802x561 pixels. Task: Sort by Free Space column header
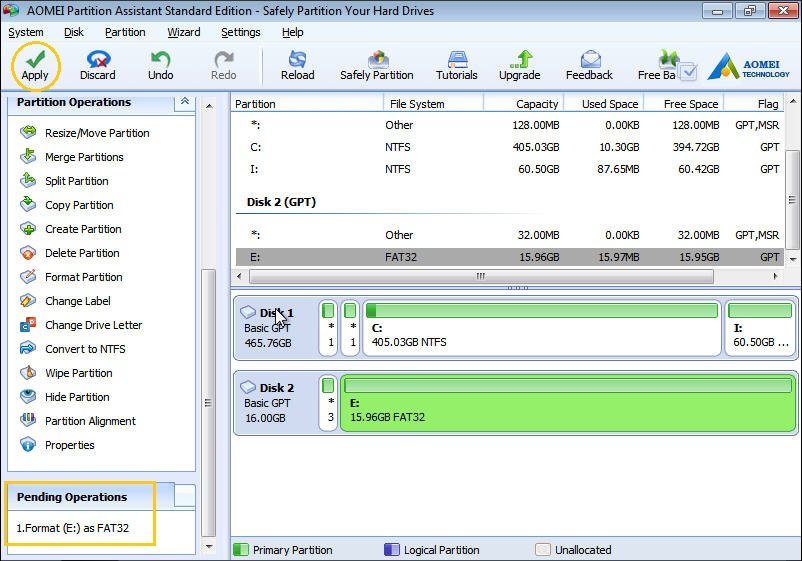coord(684,104)
